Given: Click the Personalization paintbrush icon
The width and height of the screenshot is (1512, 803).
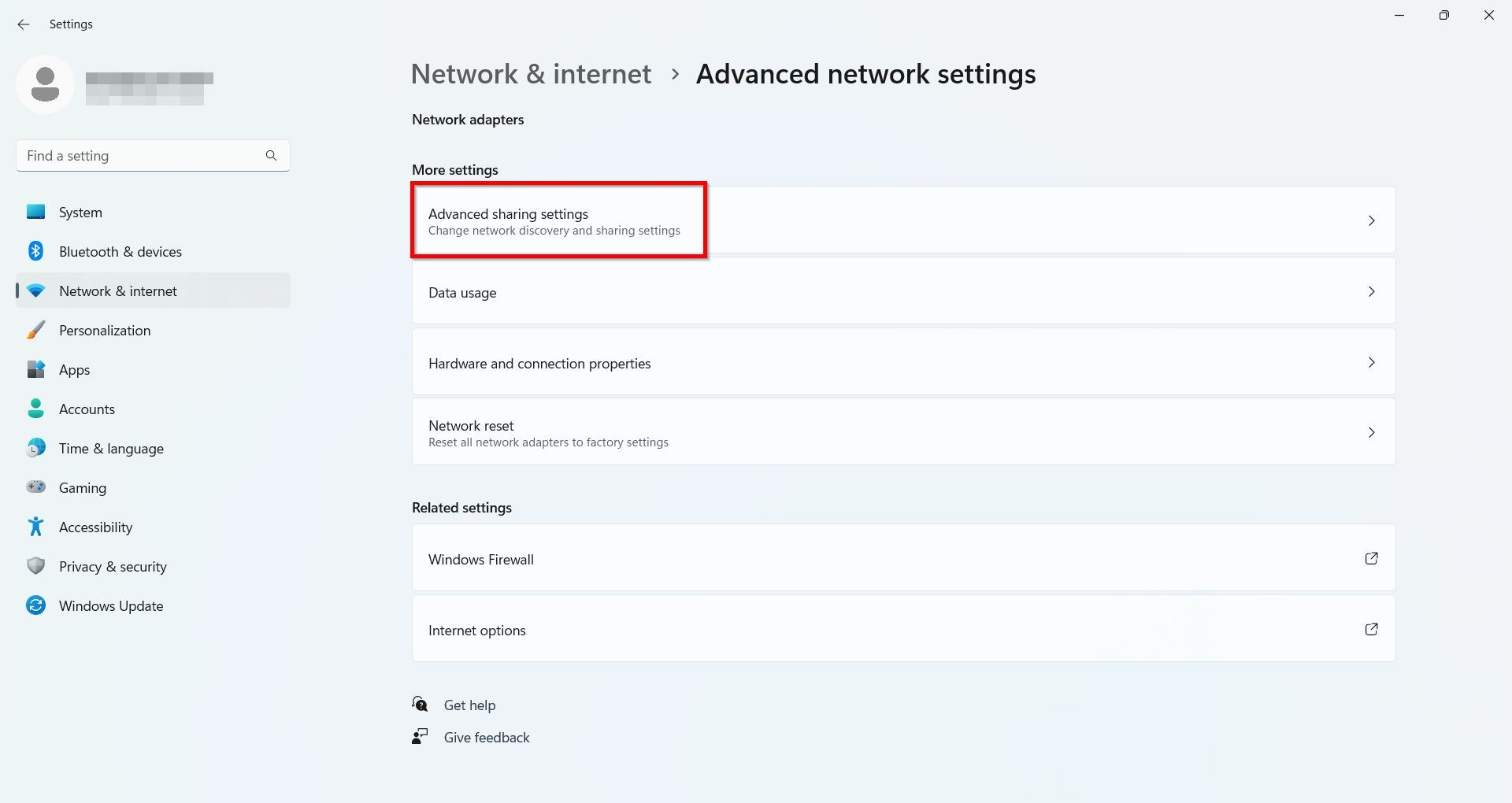Looking at the screenshot, I should (35, 330).
